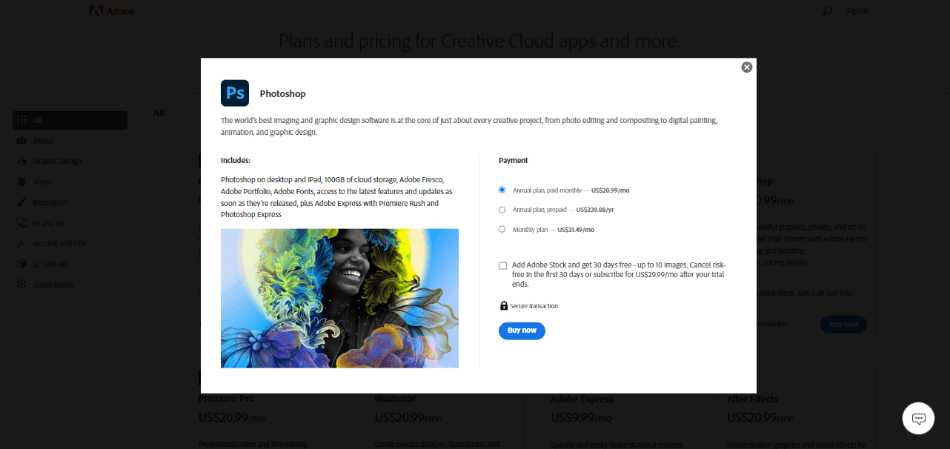Image resolution: width=950 pixels, height=449 pixels.
Task: Click the All grid icon in sidebar
Action: click(22, 120)
